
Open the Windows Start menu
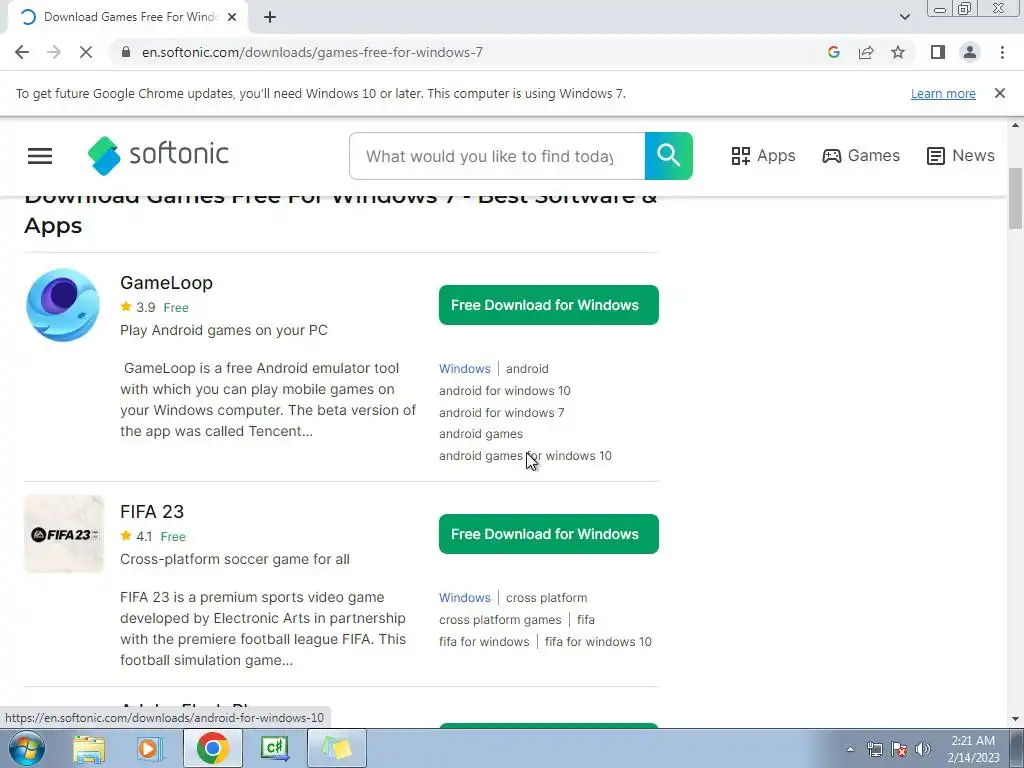point(26,748)
